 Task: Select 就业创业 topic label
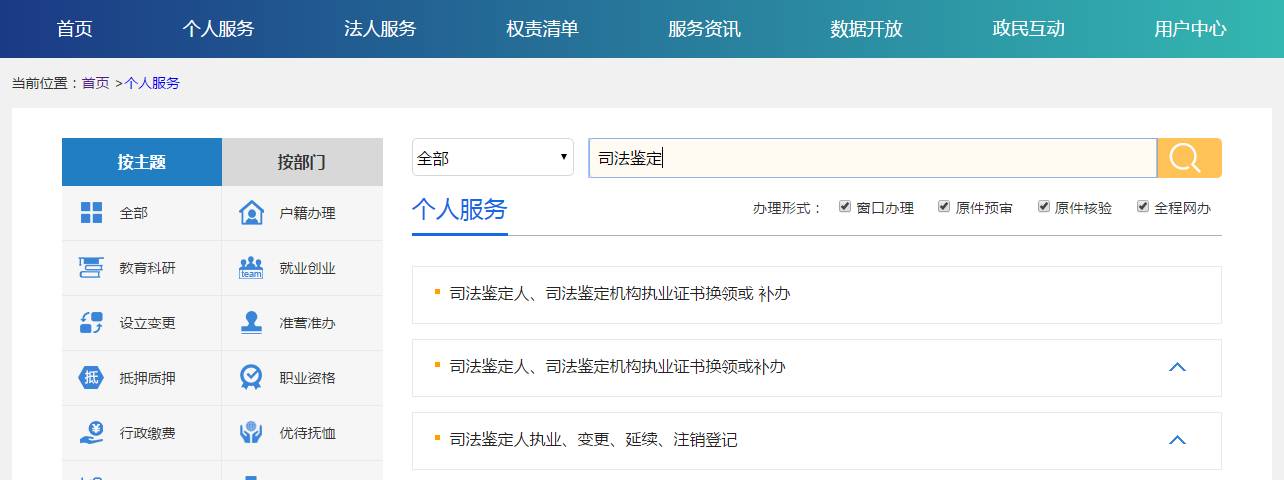coord(307,268)
